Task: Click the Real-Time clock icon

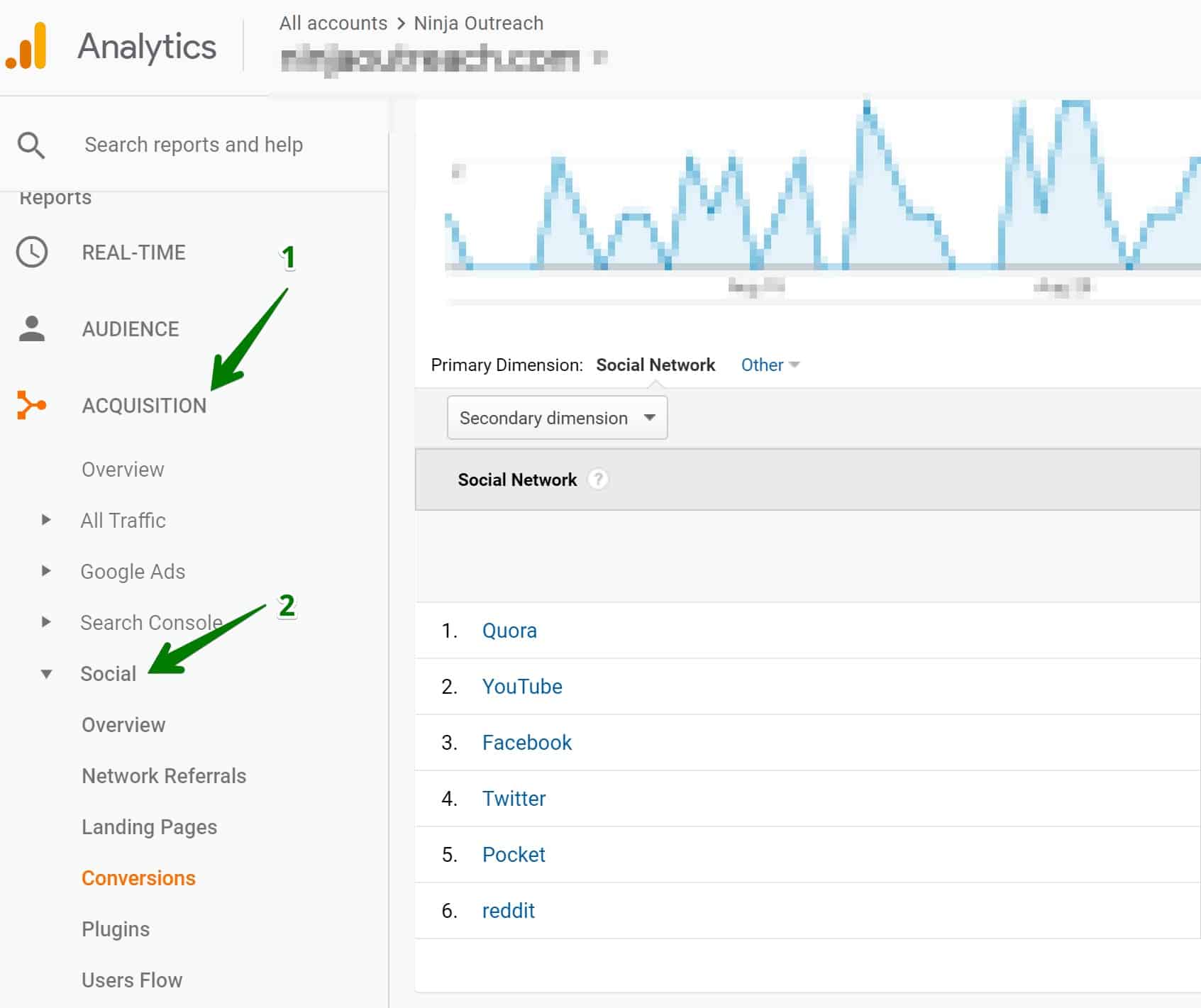Action: click(x=32, y=252)
